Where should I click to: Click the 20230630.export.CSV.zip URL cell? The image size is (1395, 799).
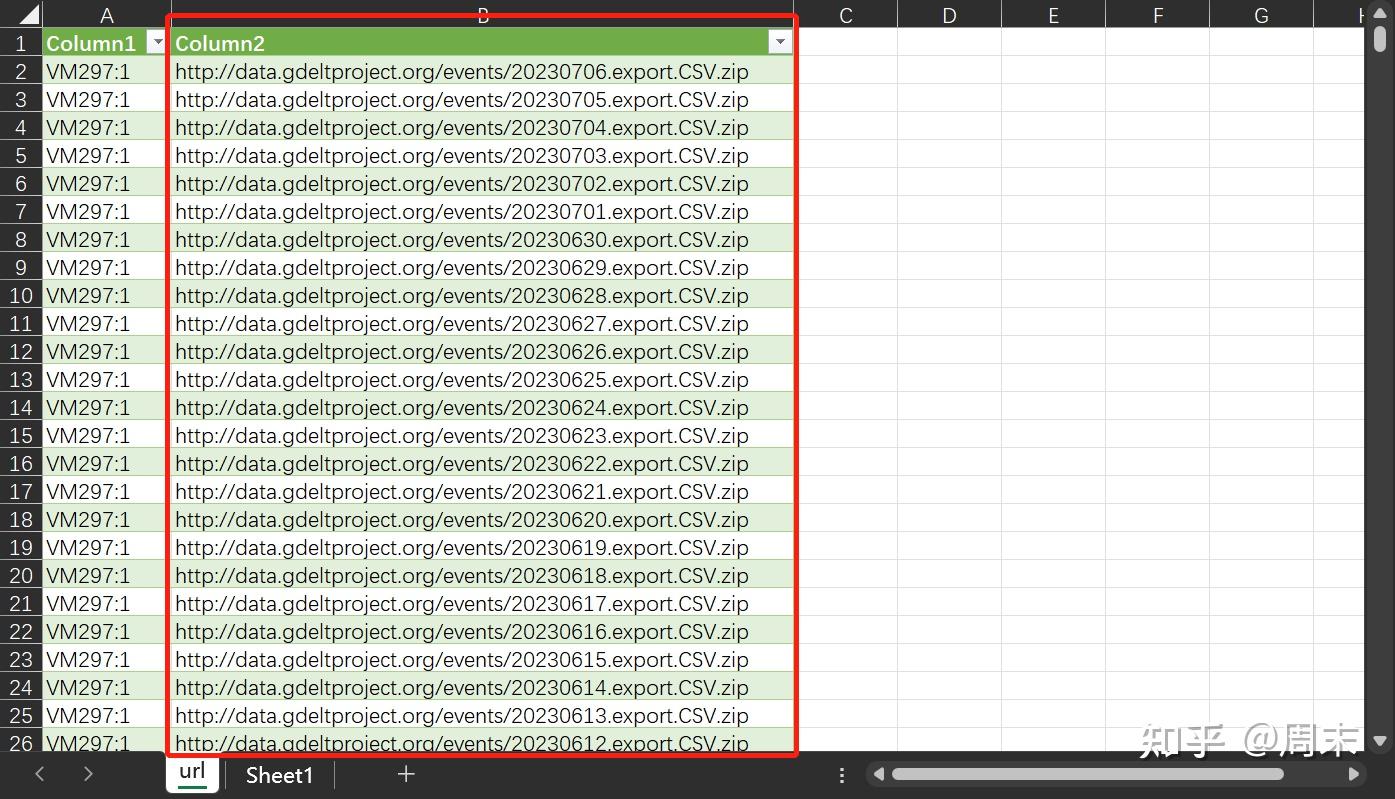pyautogui.click(x=483, y=239)
